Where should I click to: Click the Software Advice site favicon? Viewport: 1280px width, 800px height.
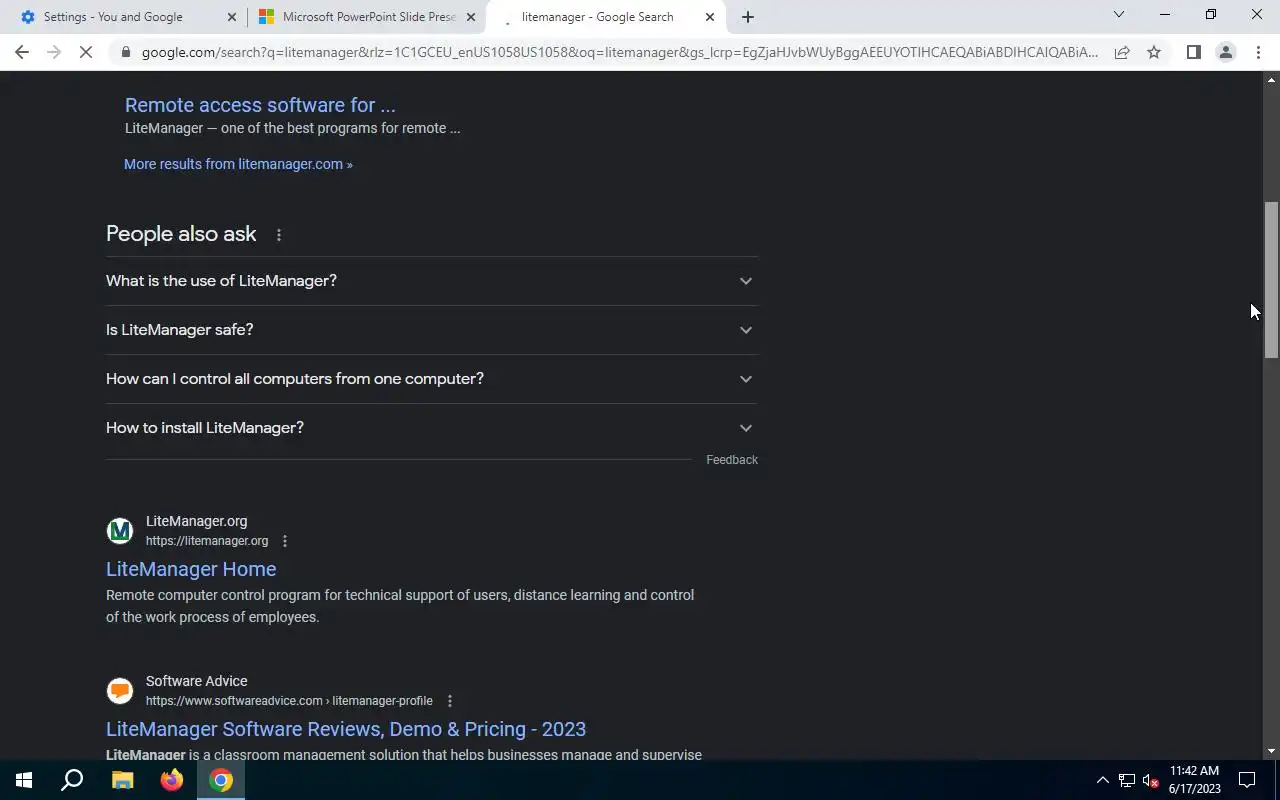(120, 691)
